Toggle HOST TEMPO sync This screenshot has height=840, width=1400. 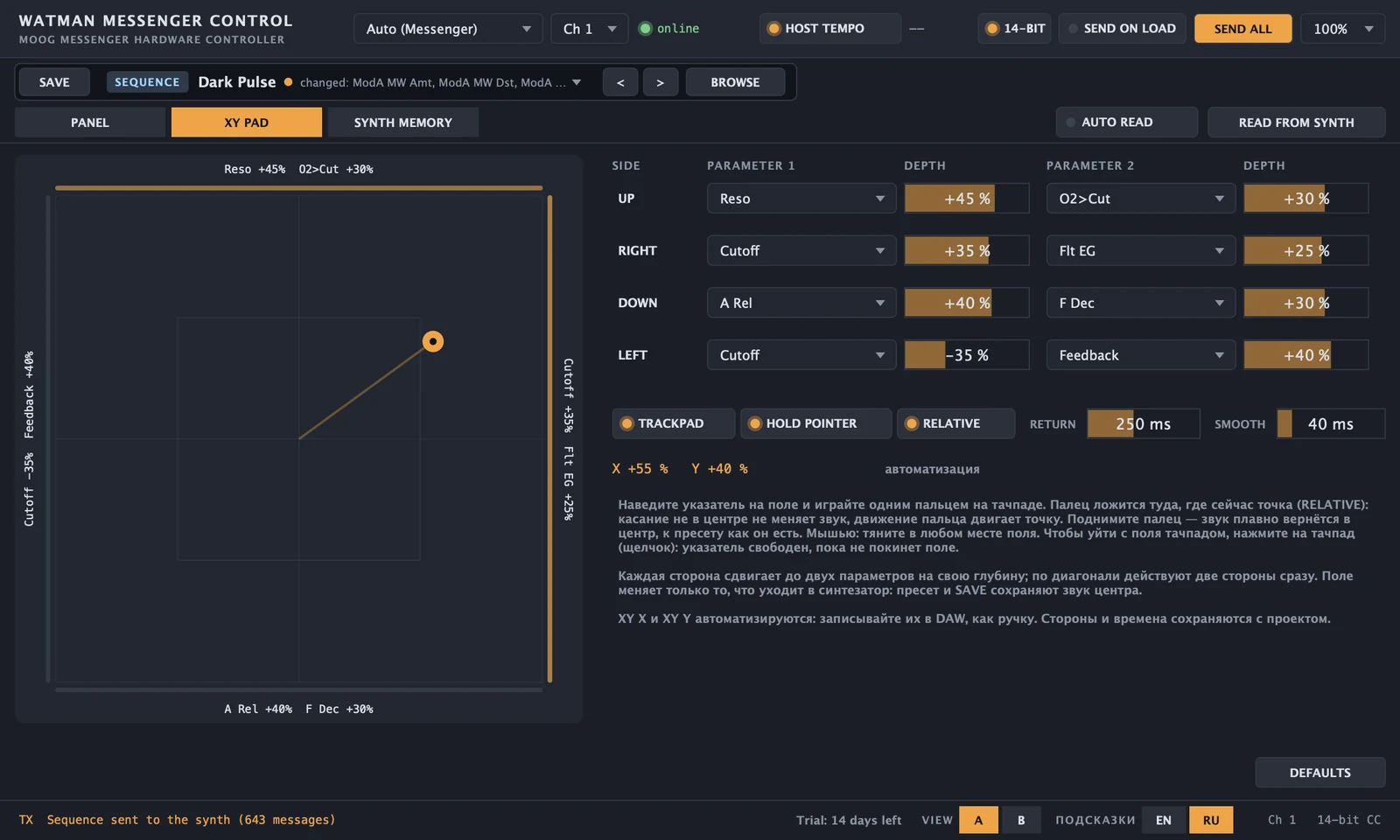tap(829, 28)
